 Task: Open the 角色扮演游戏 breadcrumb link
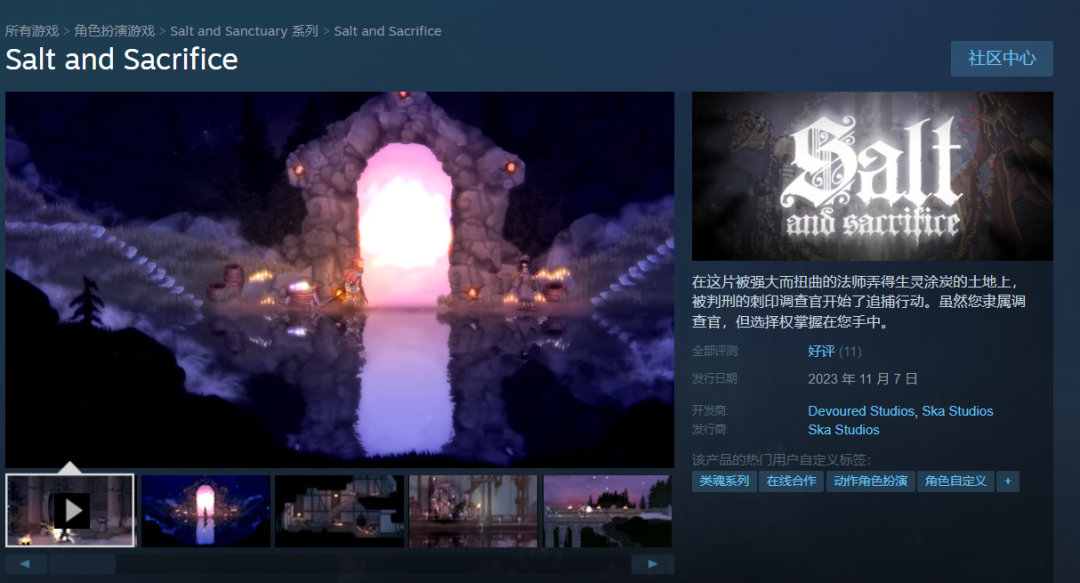coord(114,31)
